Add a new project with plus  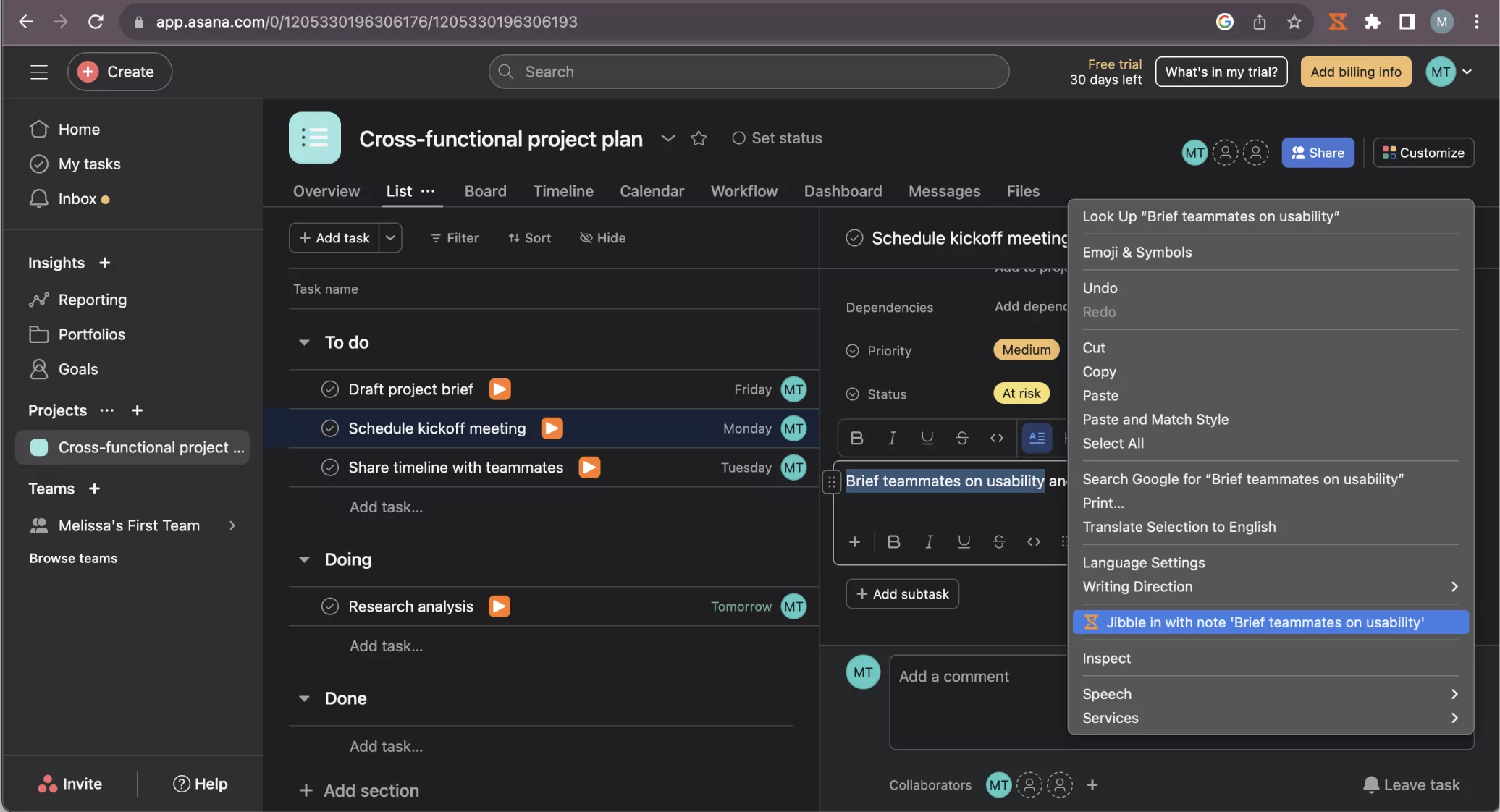point(137,410)
